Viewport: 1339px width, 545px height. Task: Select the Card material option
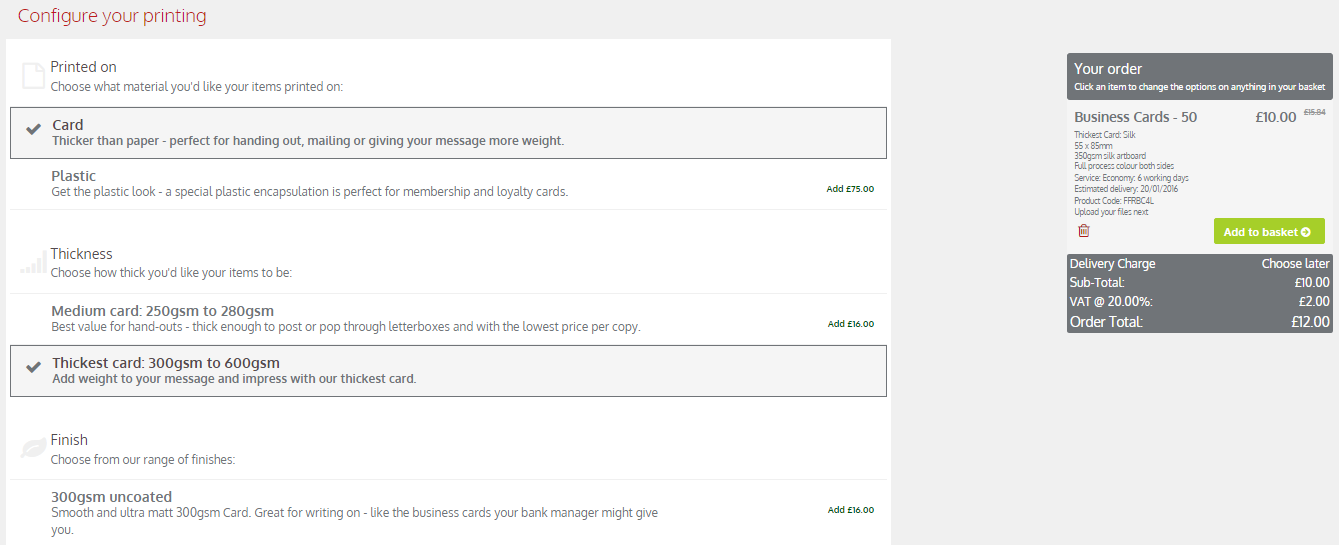[x=448, y=133]
